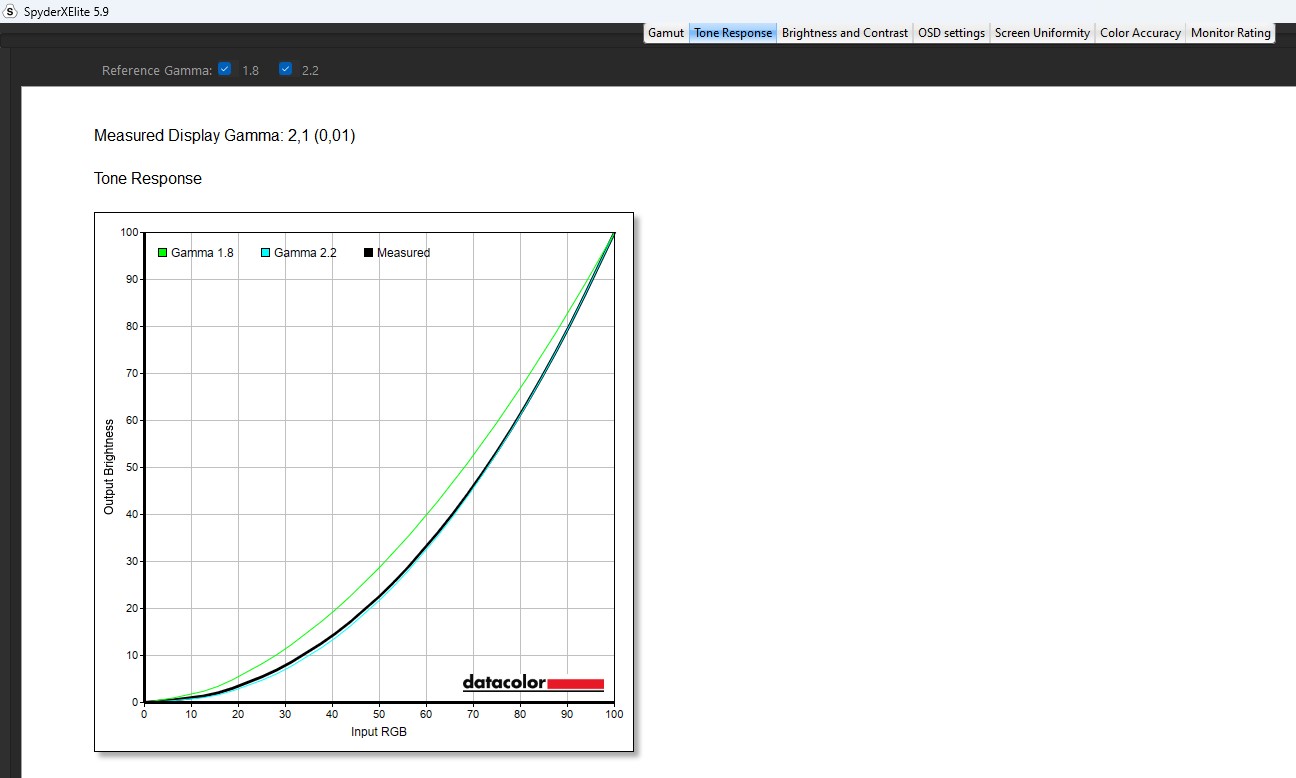Switch to the Color Accuracy tab
This screenshot has width=1296, height=778.
tap(1140, 33)
